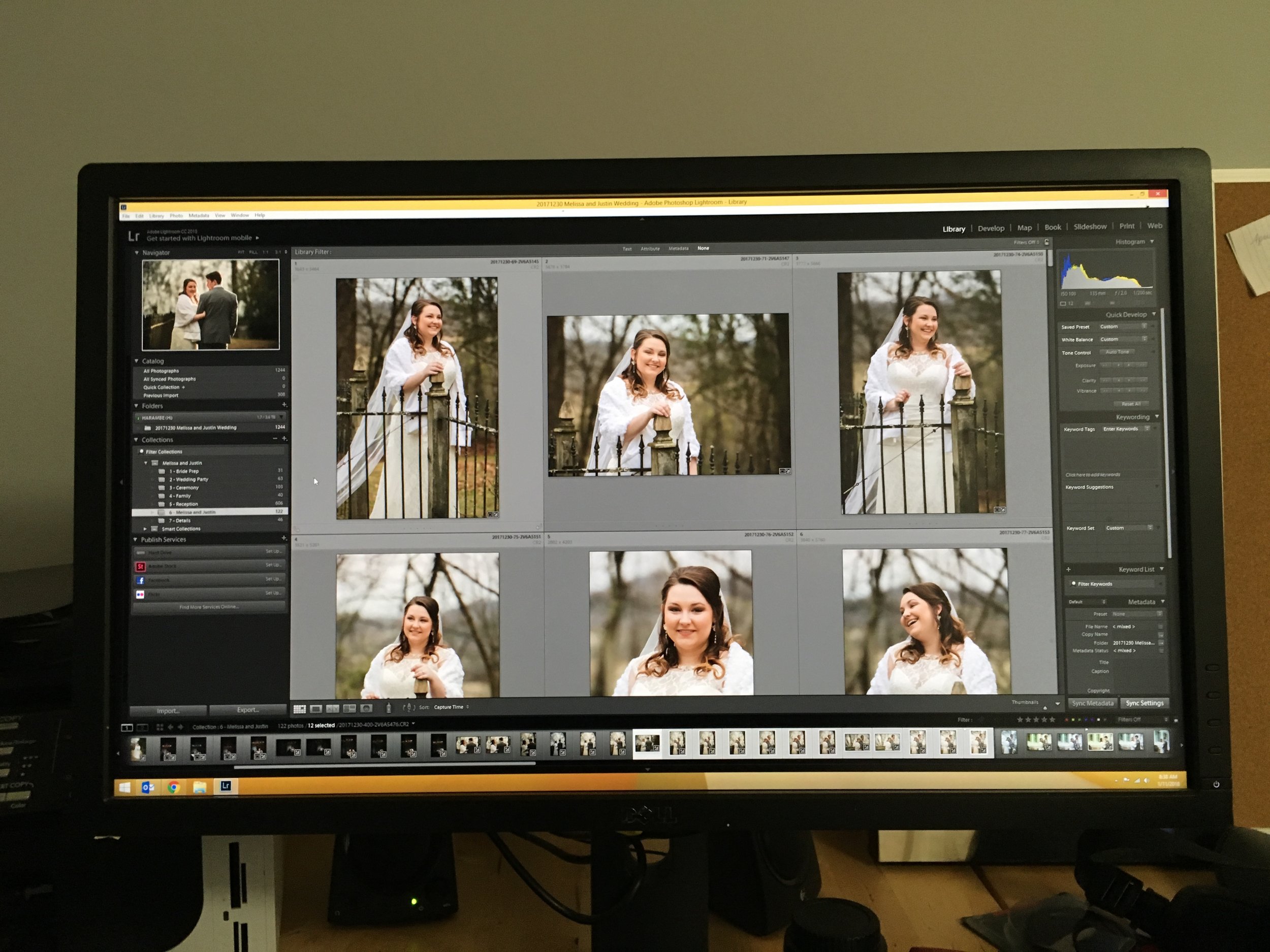
Task: Collapse the Collections panel
Action: [137, 440]
